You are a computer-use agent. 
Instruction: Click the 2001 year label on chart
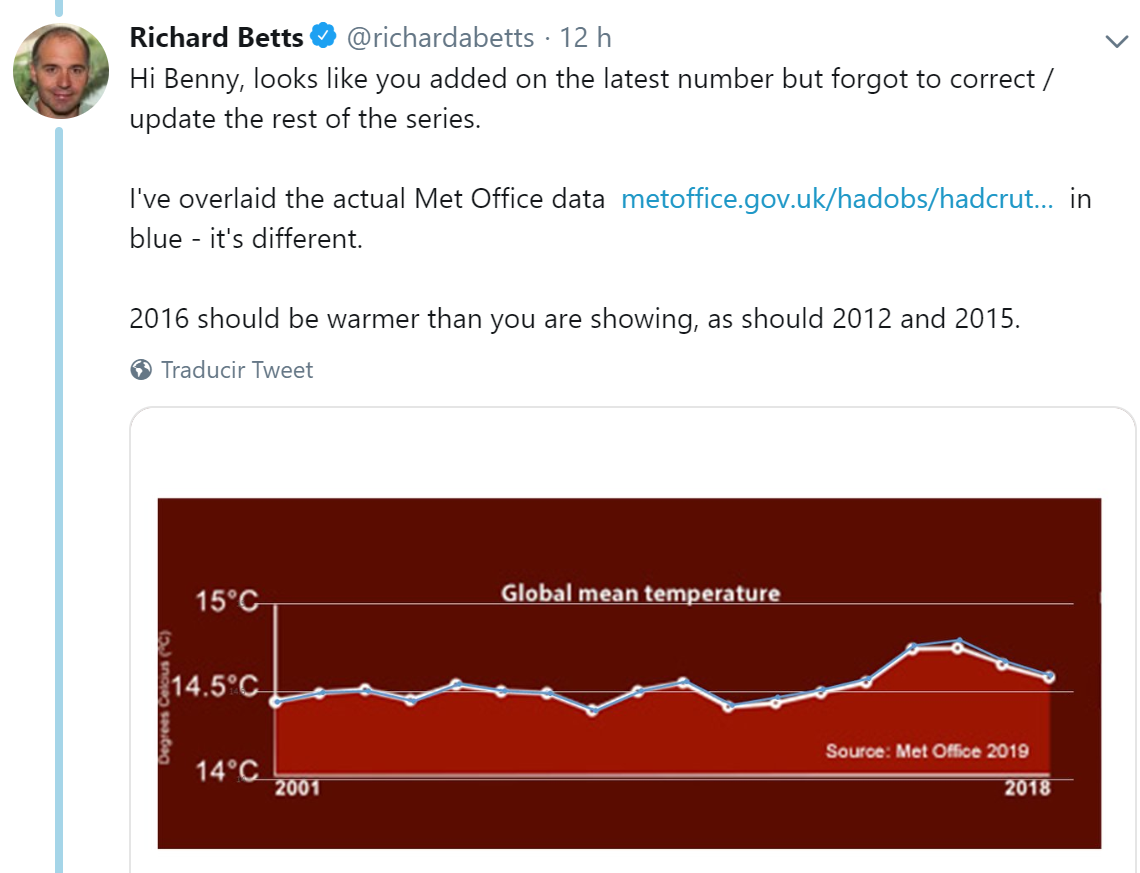pos(298,789)
